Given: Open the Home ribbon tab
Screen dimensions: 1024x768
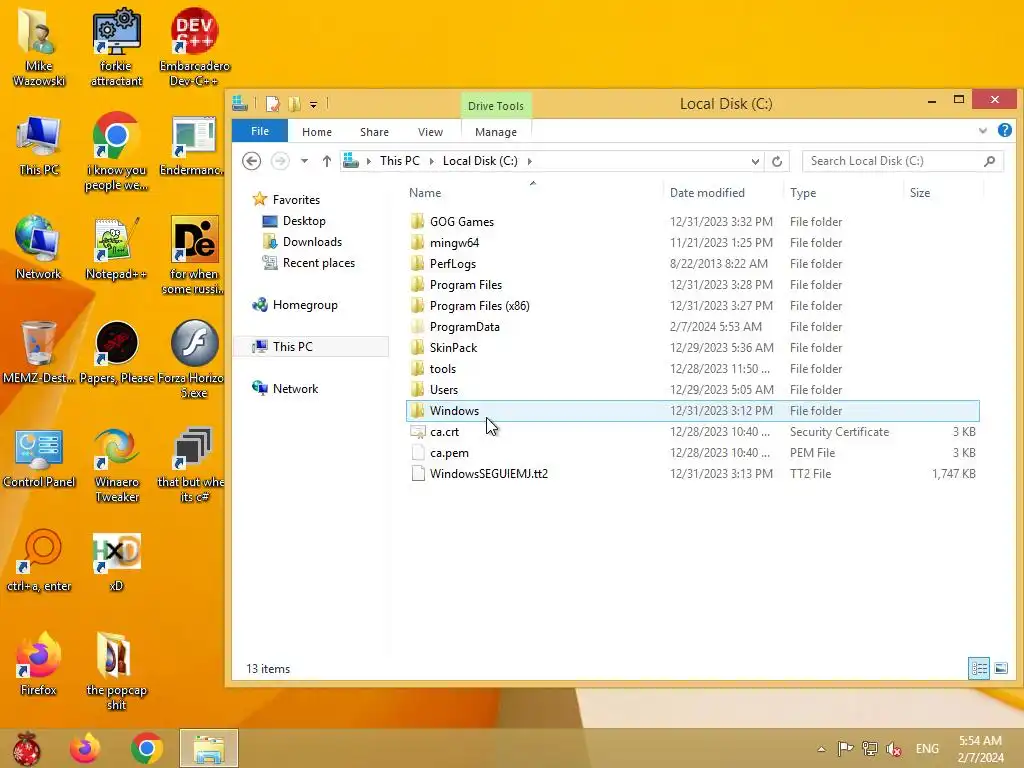Looking at the screenshot, I should [317, 132].
